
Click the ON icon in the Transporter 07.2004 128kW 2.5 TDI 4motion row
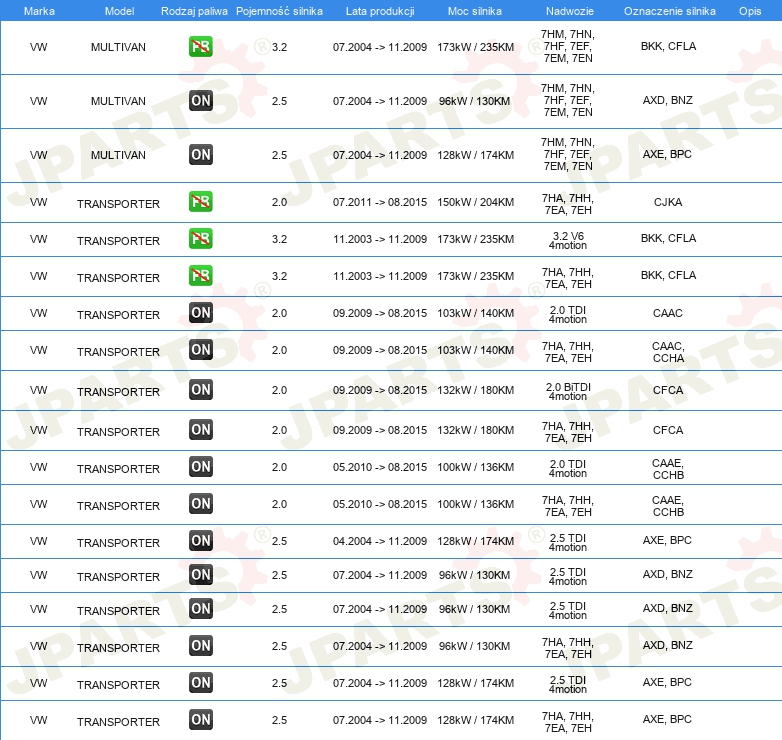(200, 683)
